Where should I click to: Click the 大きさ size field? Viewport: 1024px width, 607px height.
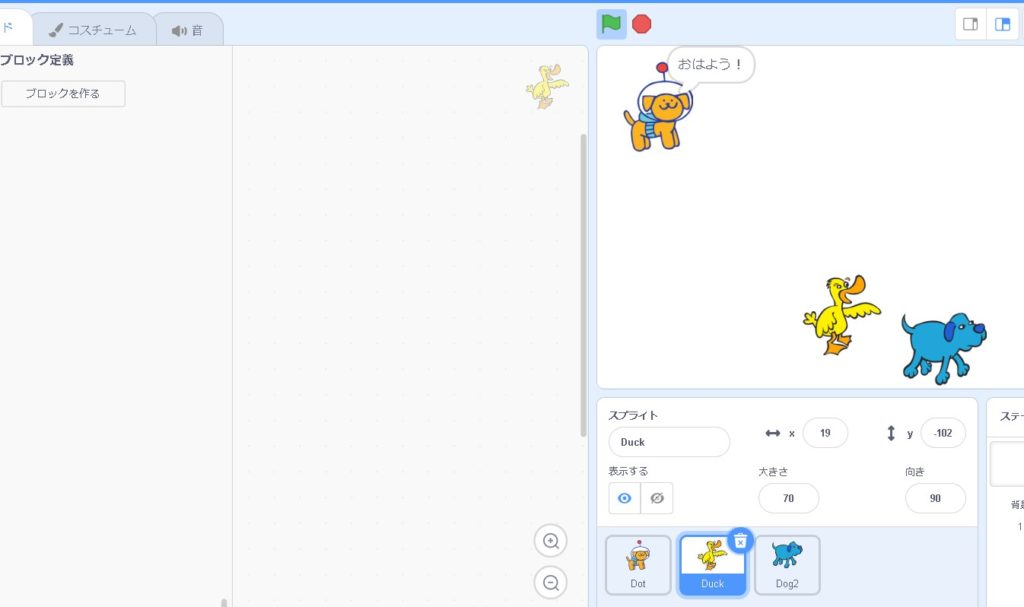tap(788, 498)
